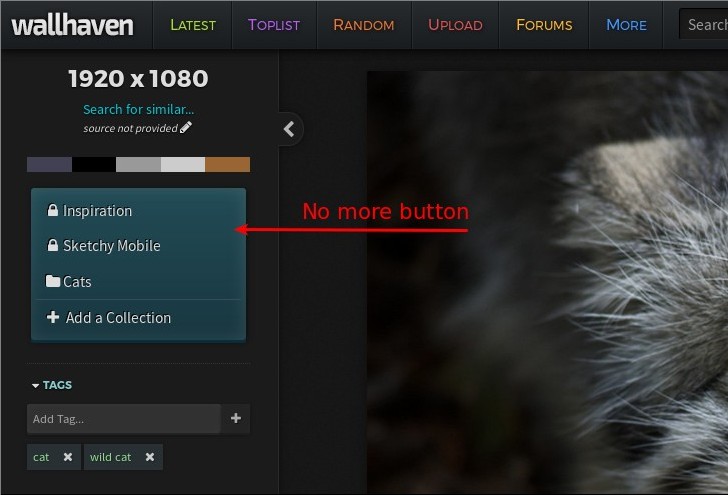Click plus button next to Add Tag

point(235,418)
